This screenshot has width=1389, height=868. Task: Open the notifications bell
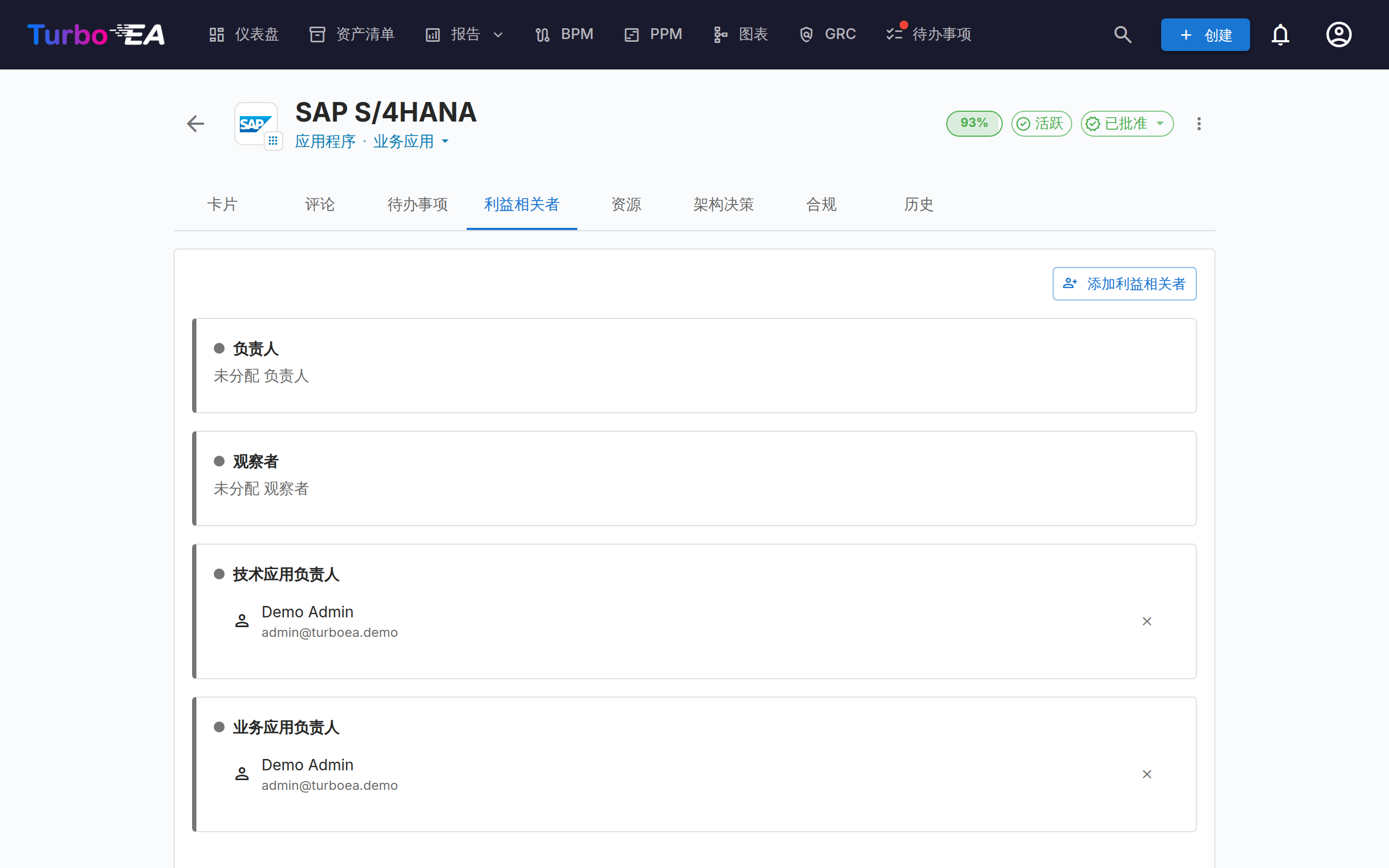coord(1280,34)
